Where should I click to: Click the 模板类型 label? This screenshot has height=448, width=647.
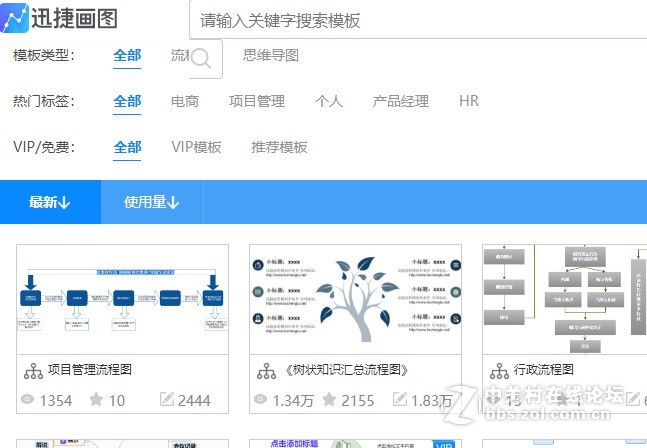click(x=44, y=55)
